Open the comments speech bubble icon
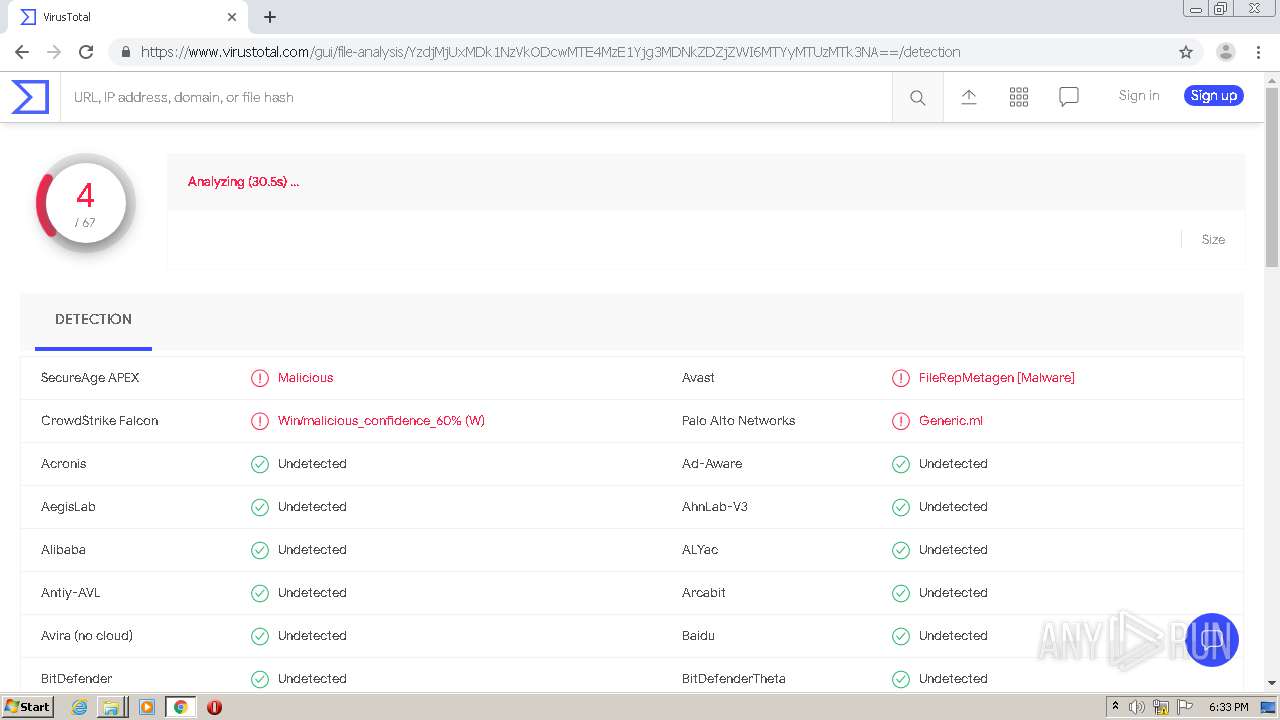The image size is (1280, 720). click(1069, 97)
